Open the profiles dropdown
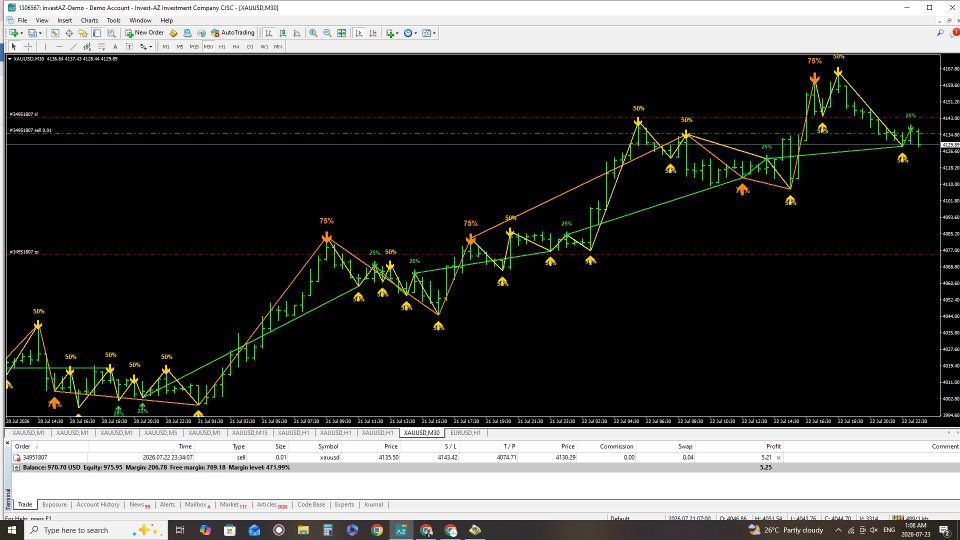960x540 pixels. [36, 33]
